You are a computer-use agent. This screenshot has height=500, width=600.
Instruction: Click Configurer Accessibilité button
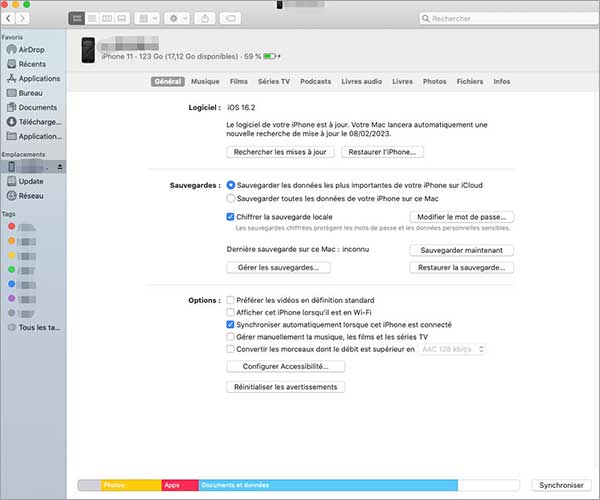click(x=285, y=366)
